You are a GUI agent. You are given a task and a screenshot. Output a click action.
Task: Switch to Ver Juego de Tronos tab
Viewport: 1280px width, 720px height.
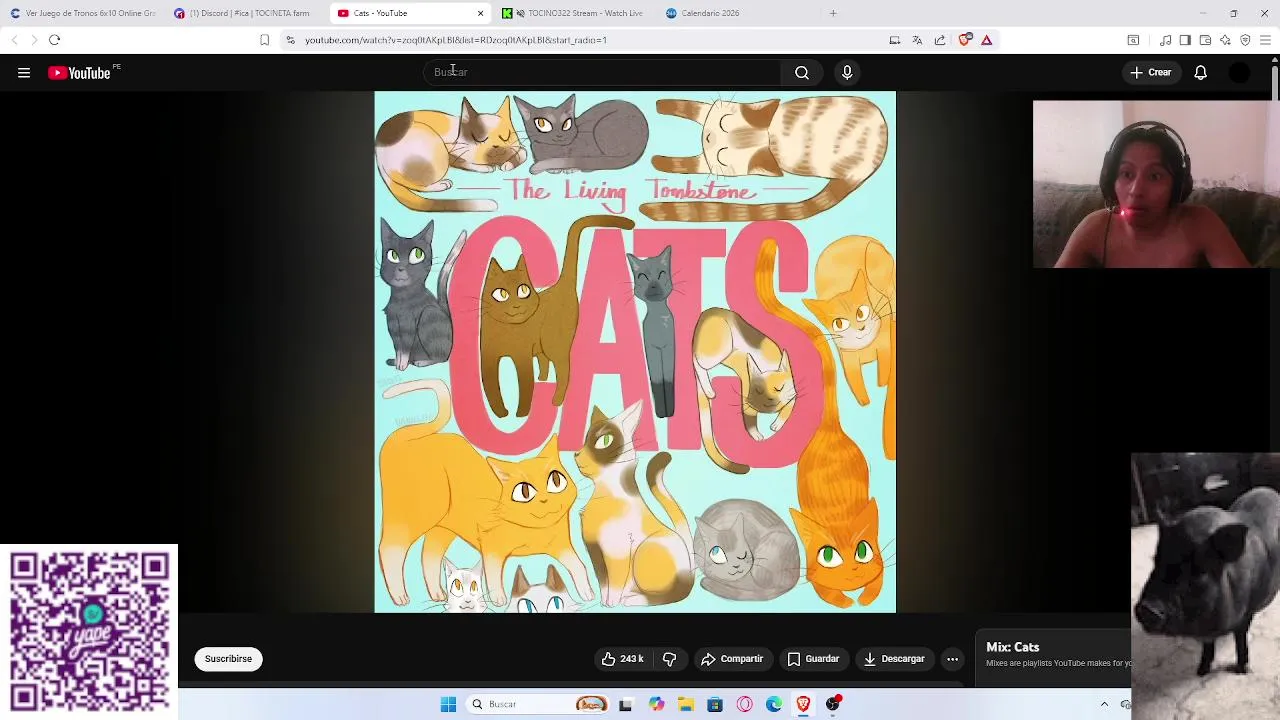click(83, 13)
